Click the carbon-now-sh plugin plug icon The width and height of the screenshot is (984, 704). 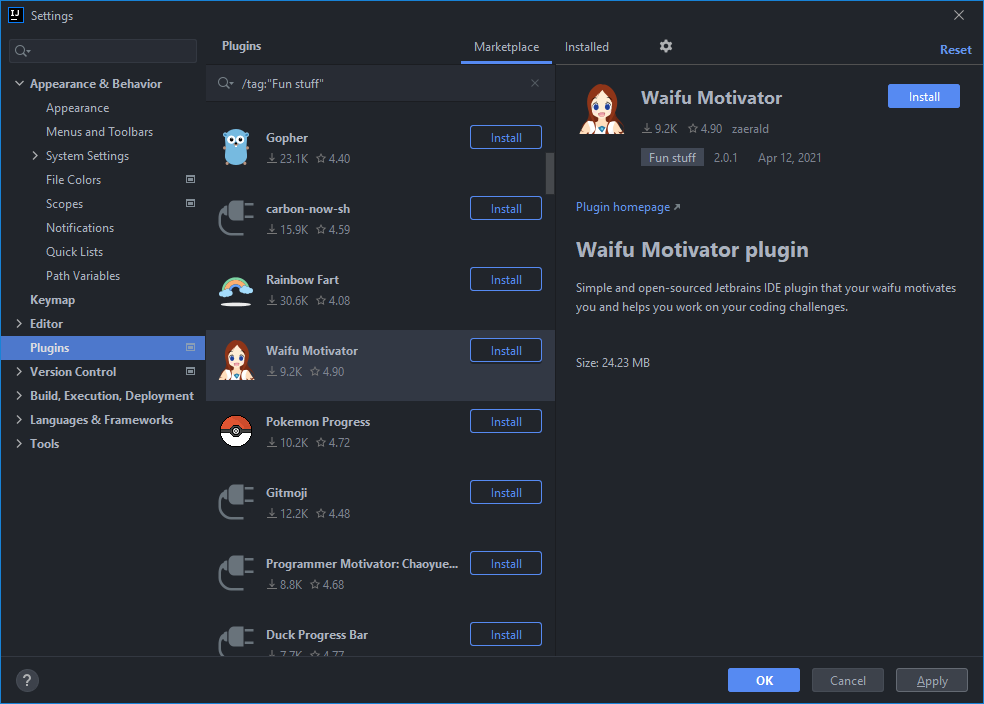coord(236,218)
